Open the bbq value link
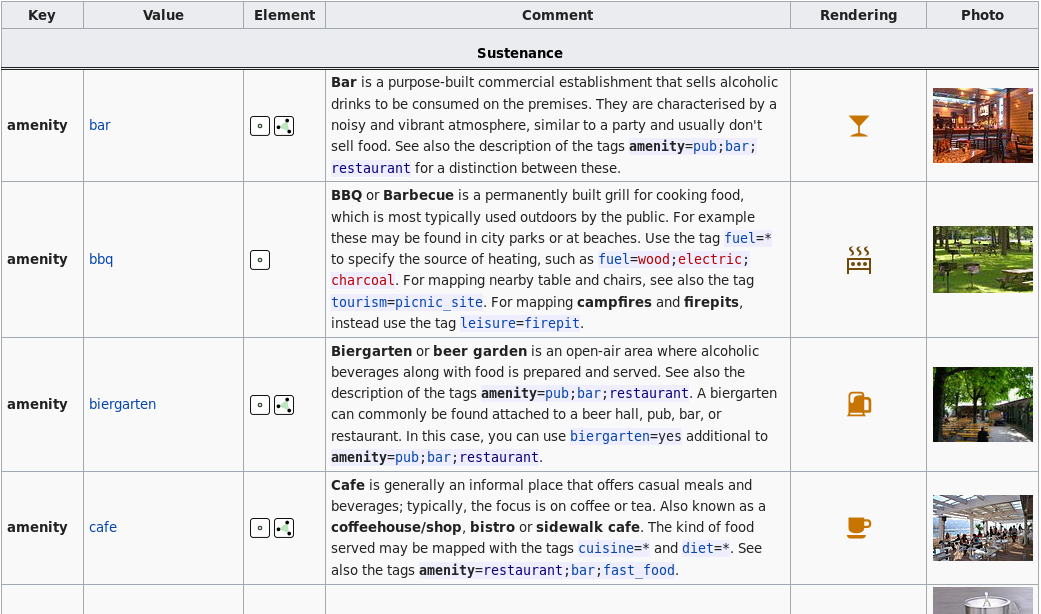Screen dimensions: 1041x614 [101, 260]
